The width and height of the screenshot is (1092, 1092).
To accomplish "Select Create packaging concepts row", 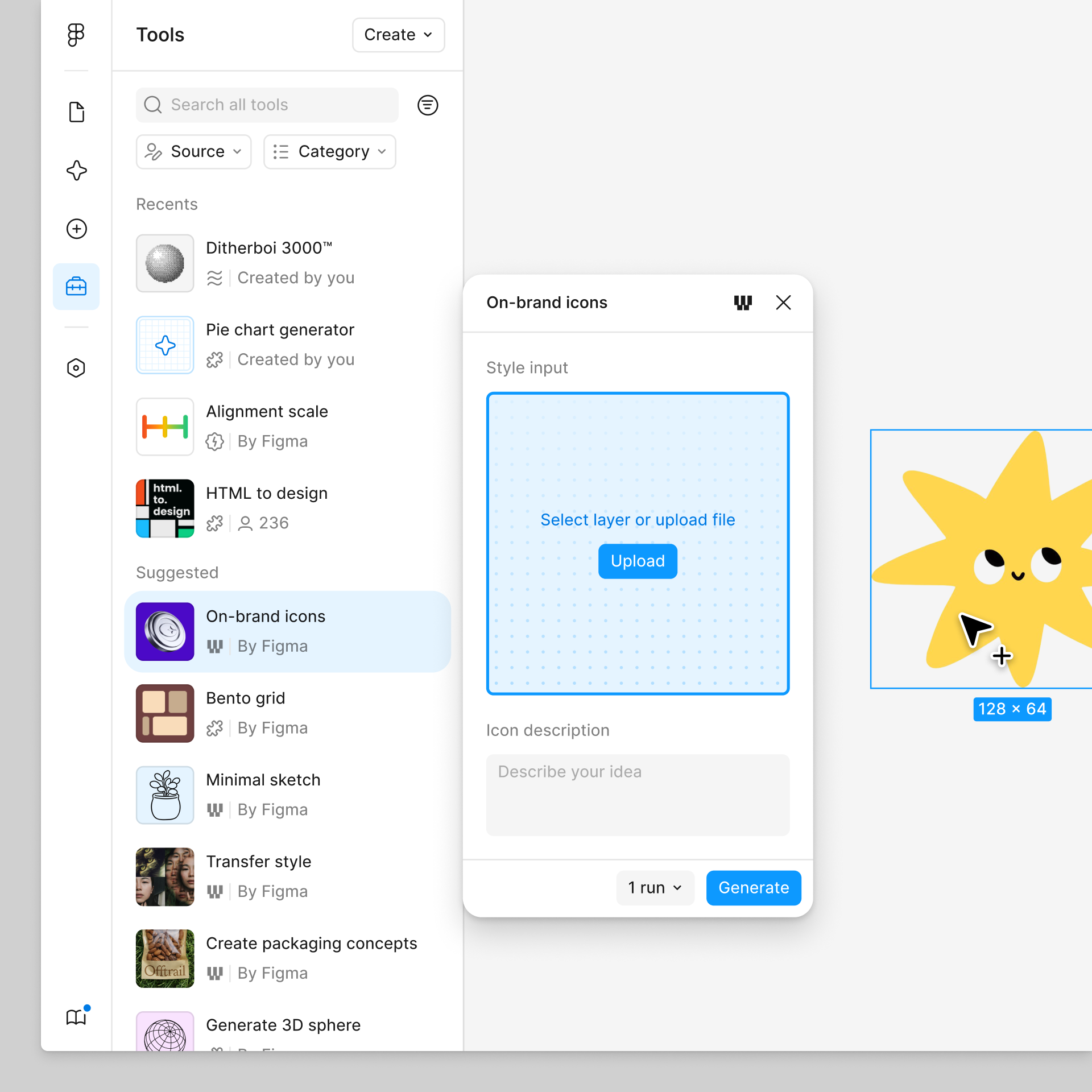I will click(x=287, y=958).
